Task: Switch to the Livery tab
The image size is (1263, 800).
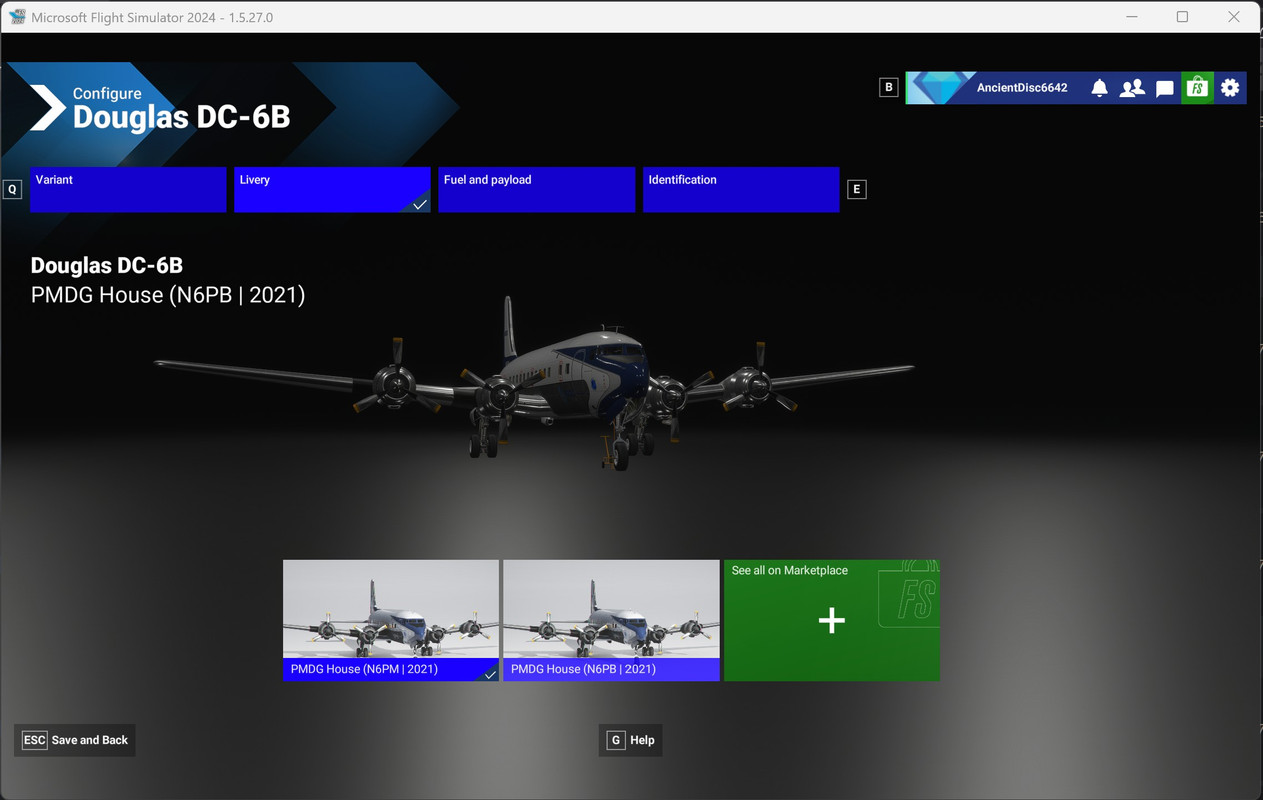Action: [x=332, y=190]
